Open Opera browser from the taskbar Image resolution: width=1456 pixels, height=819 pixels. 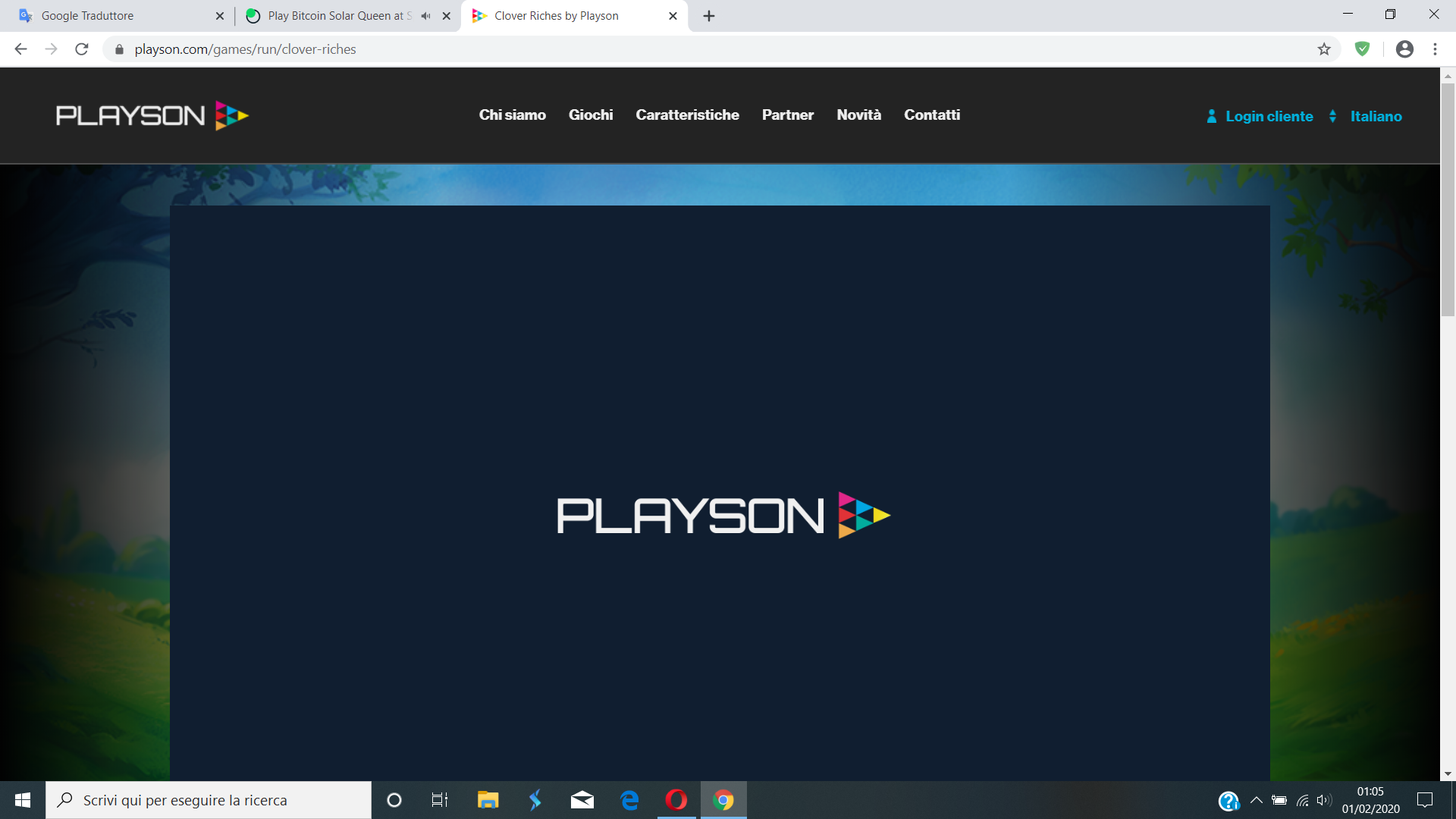click(x=676, y=800)
